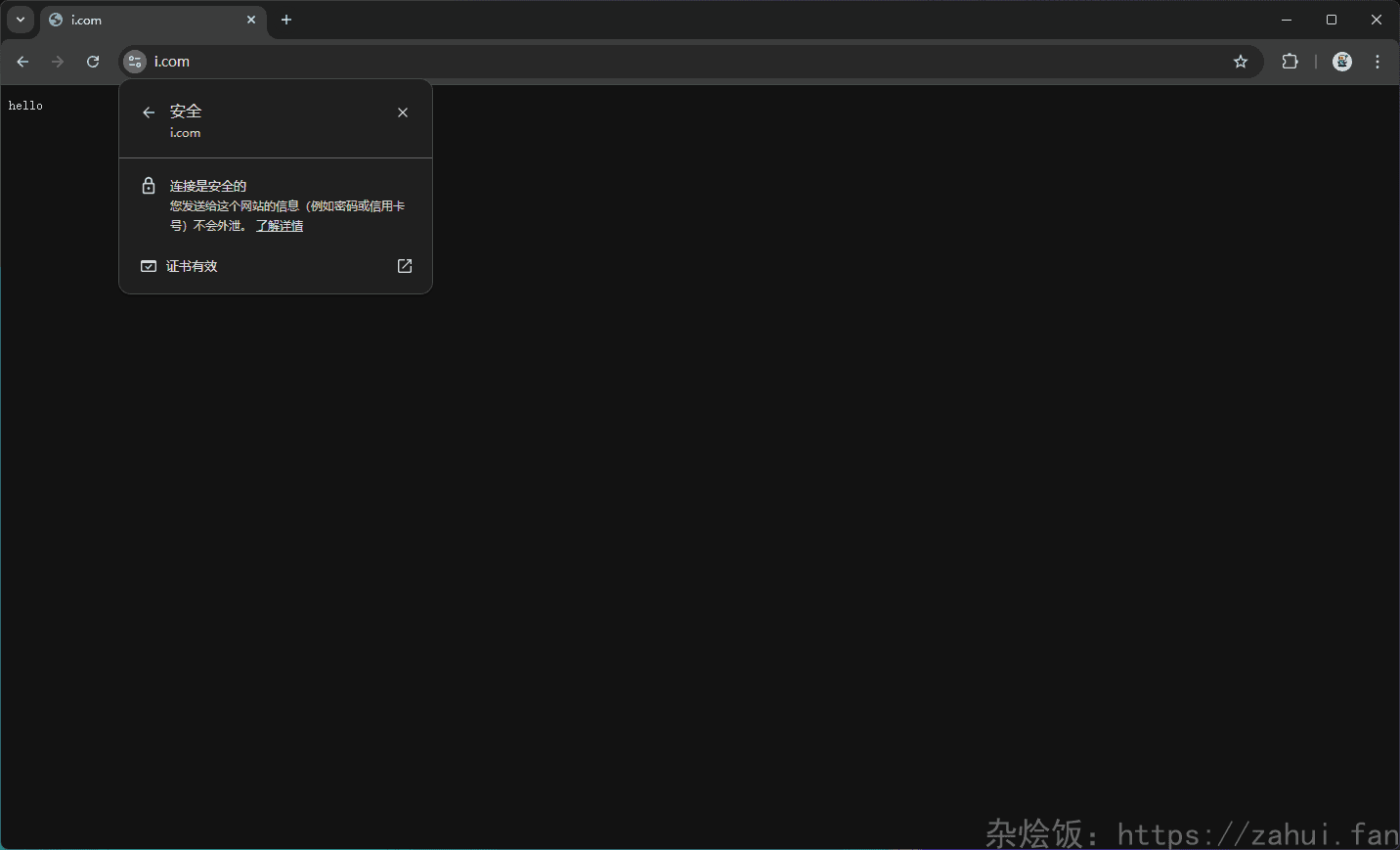Viewport: 1400px width, 850px height.
Task: Close the security info popup
Action: 403,112
